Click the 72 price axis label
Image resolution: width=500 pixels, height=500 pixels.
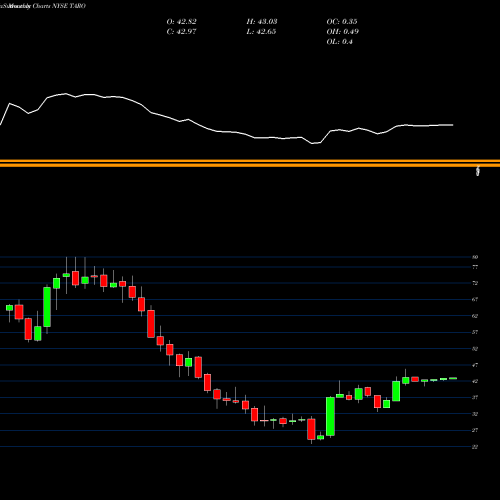(x=475, y=283)
